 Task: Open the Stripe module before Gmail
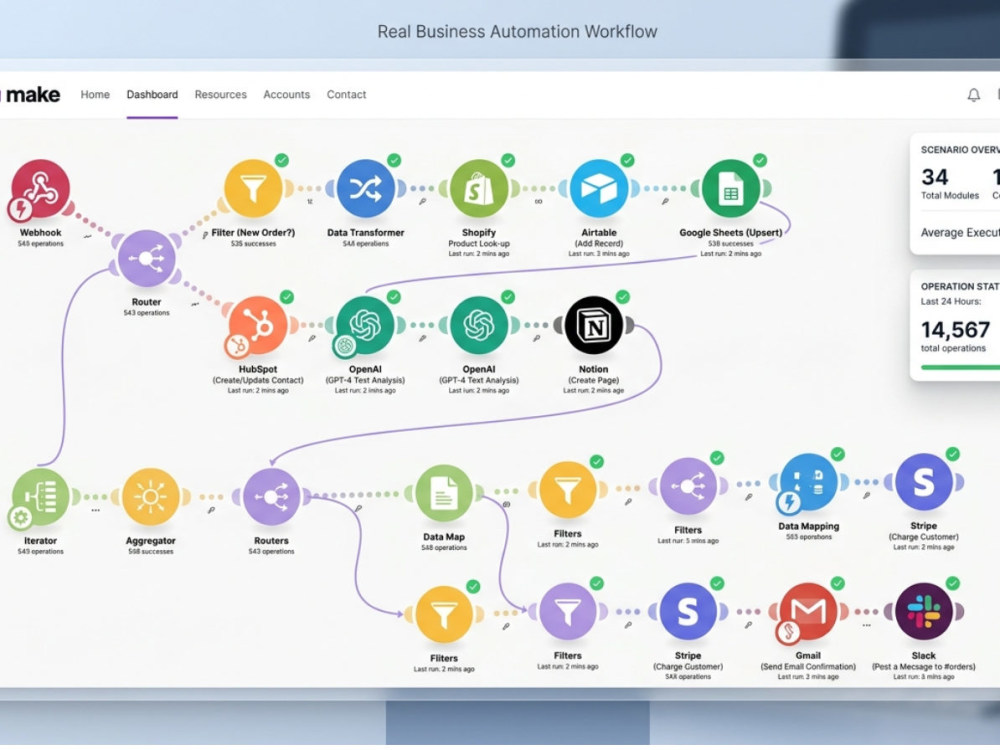point(688,612)
